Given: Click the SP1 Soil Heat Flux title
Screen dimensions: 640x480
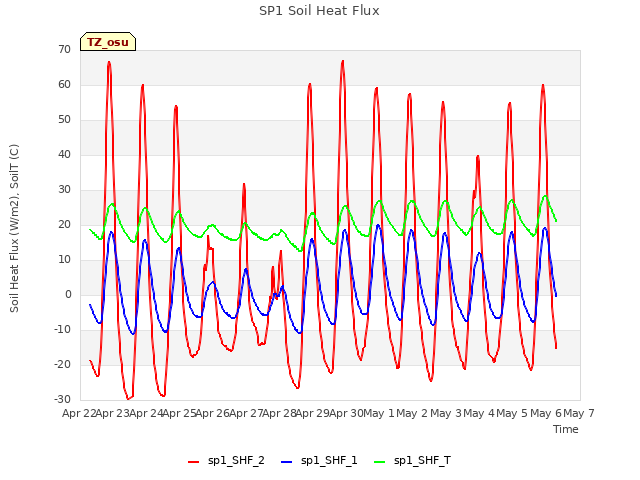Looking at the screenshot, I should point(319,11).
